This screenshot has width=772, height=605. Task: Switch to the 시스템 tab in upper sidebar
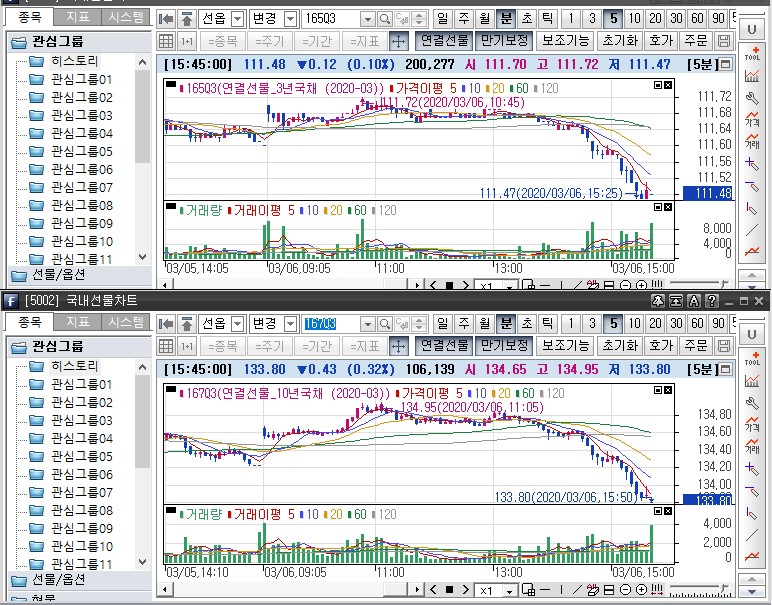(x=127, y=17)
